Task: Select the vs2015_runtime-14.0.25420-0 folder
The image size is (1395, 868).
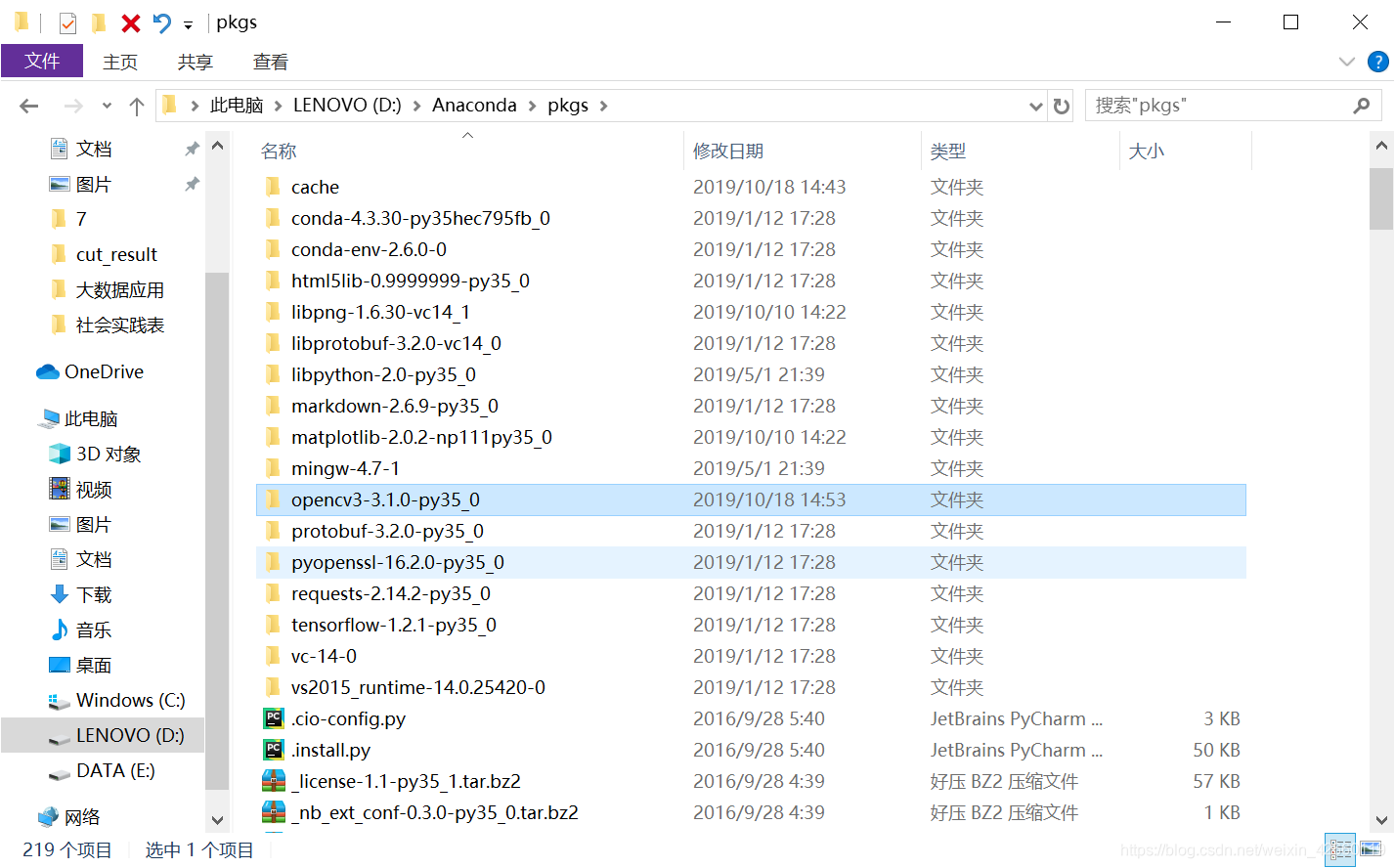Action: (751, 687)
